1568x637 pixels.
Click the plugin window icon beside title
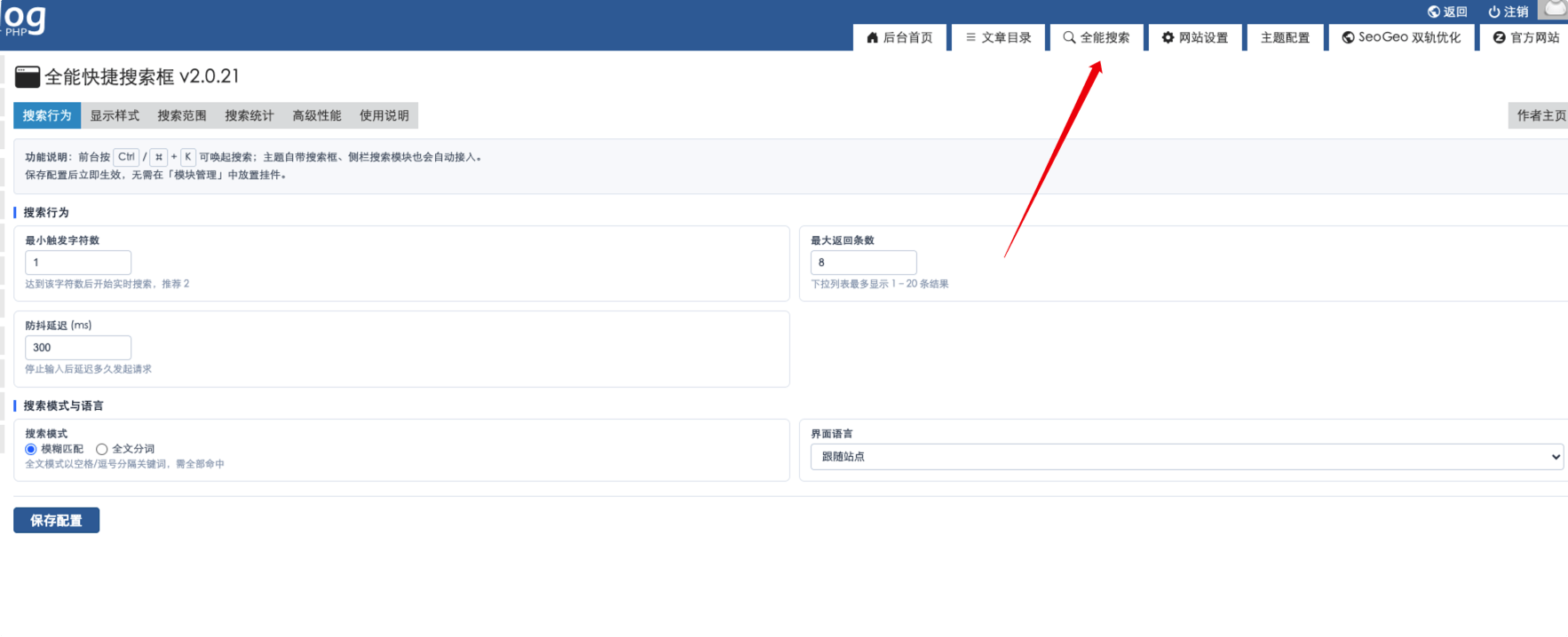coord(28,77)
